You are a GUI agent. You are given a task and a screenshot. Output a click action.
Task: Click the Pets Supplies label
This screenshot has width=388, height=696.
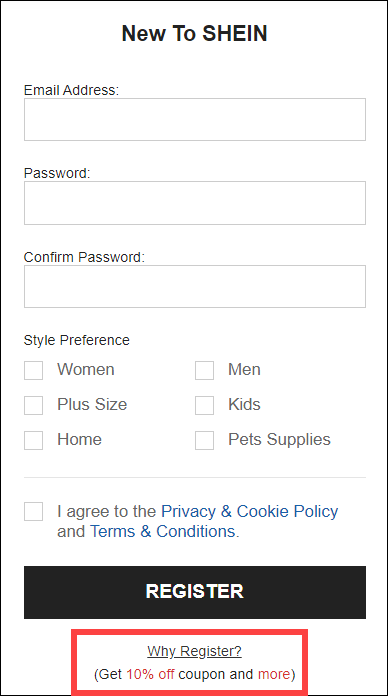pos(279,439)
